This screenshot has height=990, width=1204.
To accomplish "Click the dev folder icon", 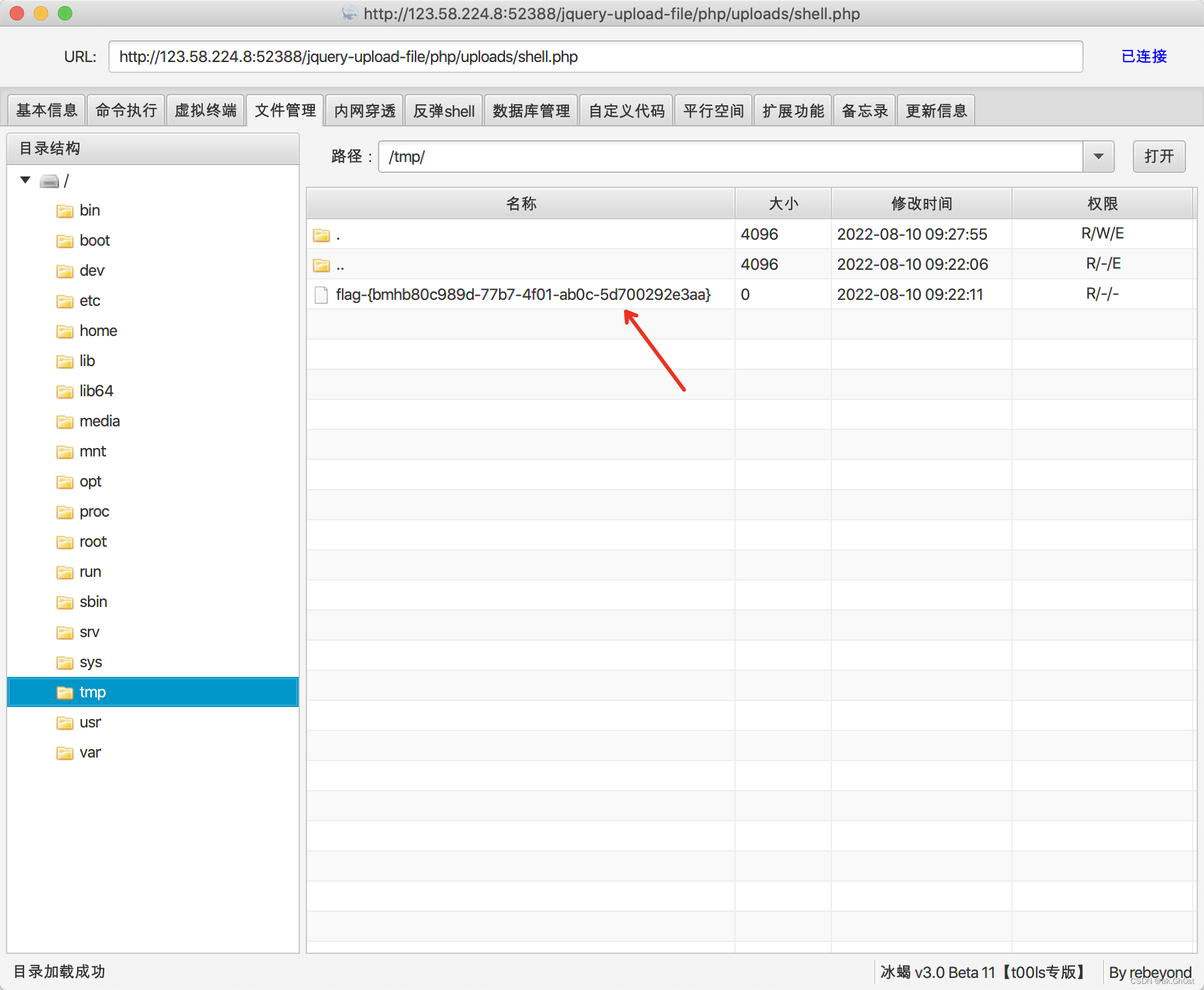I will pyautogui.click(x=64, y=271).
